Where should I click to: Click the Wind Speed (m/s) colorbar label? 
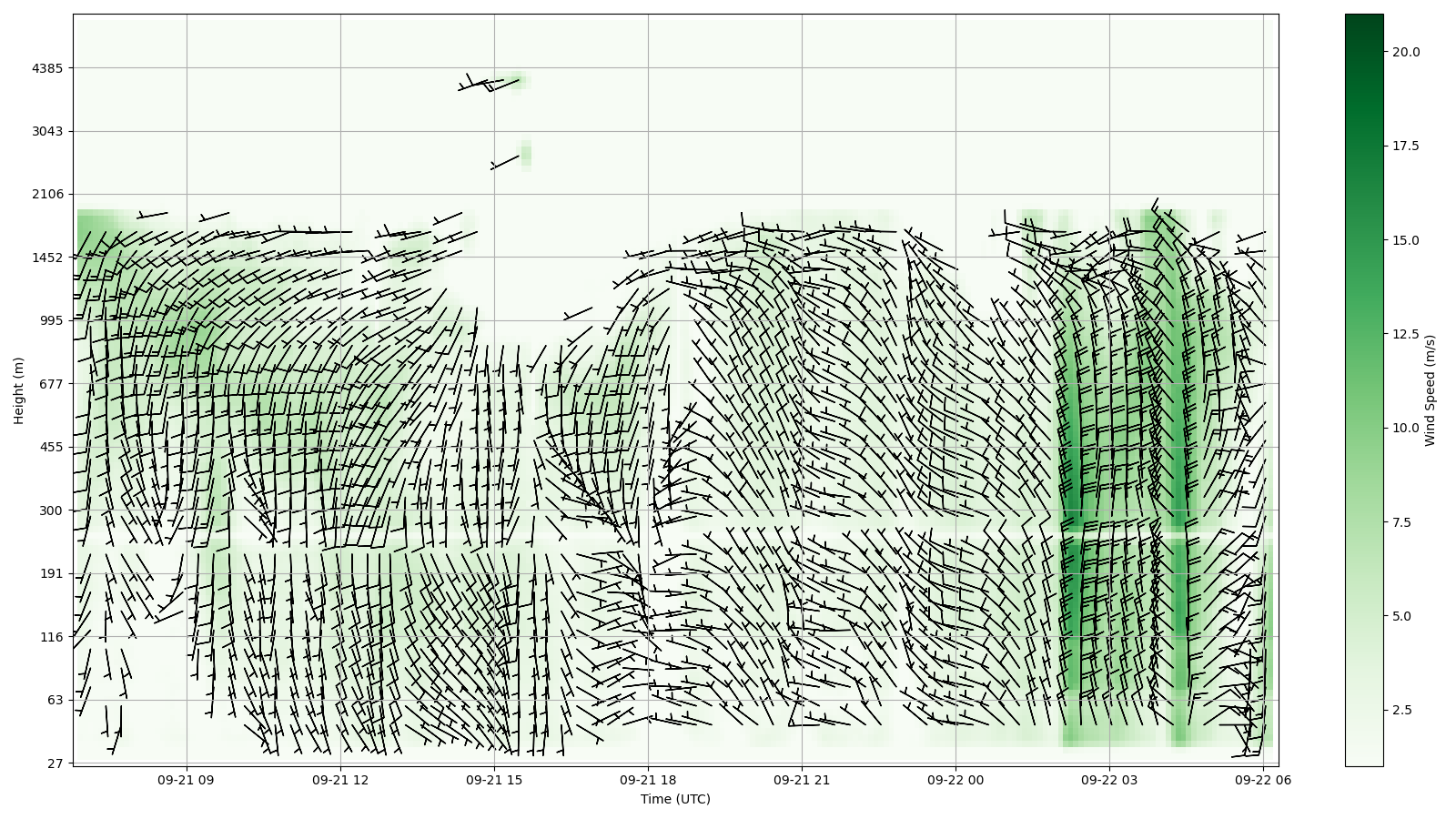pos(1430,390)
